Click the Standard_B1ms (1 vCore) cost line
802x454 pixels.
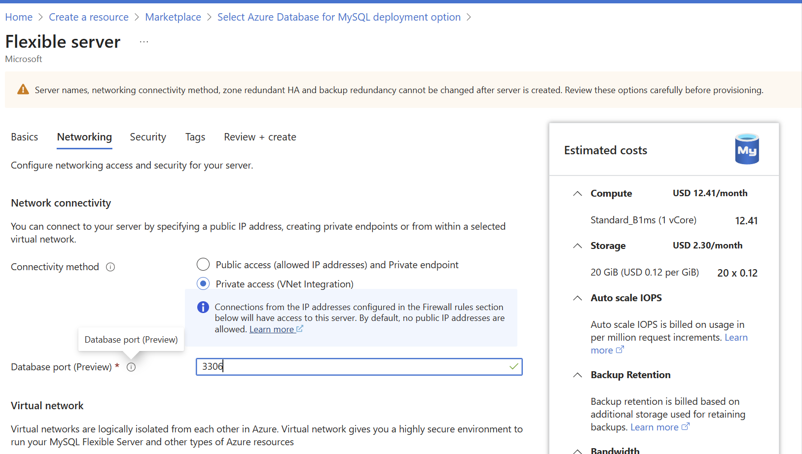click(x=643, y=220)
